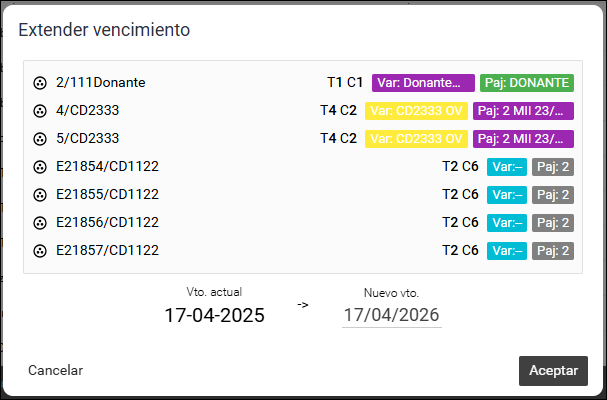Focus the Nuevo vto. date field
Image resolution: width=607 pixels, height=400 pixels.
(x=392, y=315)
